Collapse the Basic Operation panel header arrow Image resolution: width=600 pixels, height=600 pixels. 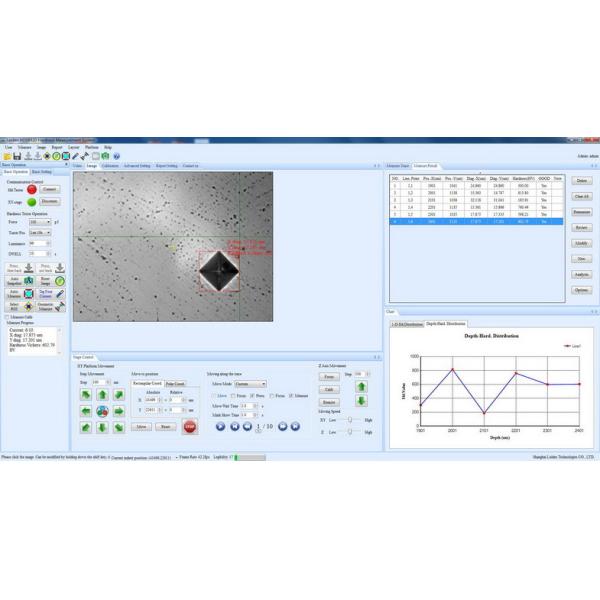(x=67, y=165)
